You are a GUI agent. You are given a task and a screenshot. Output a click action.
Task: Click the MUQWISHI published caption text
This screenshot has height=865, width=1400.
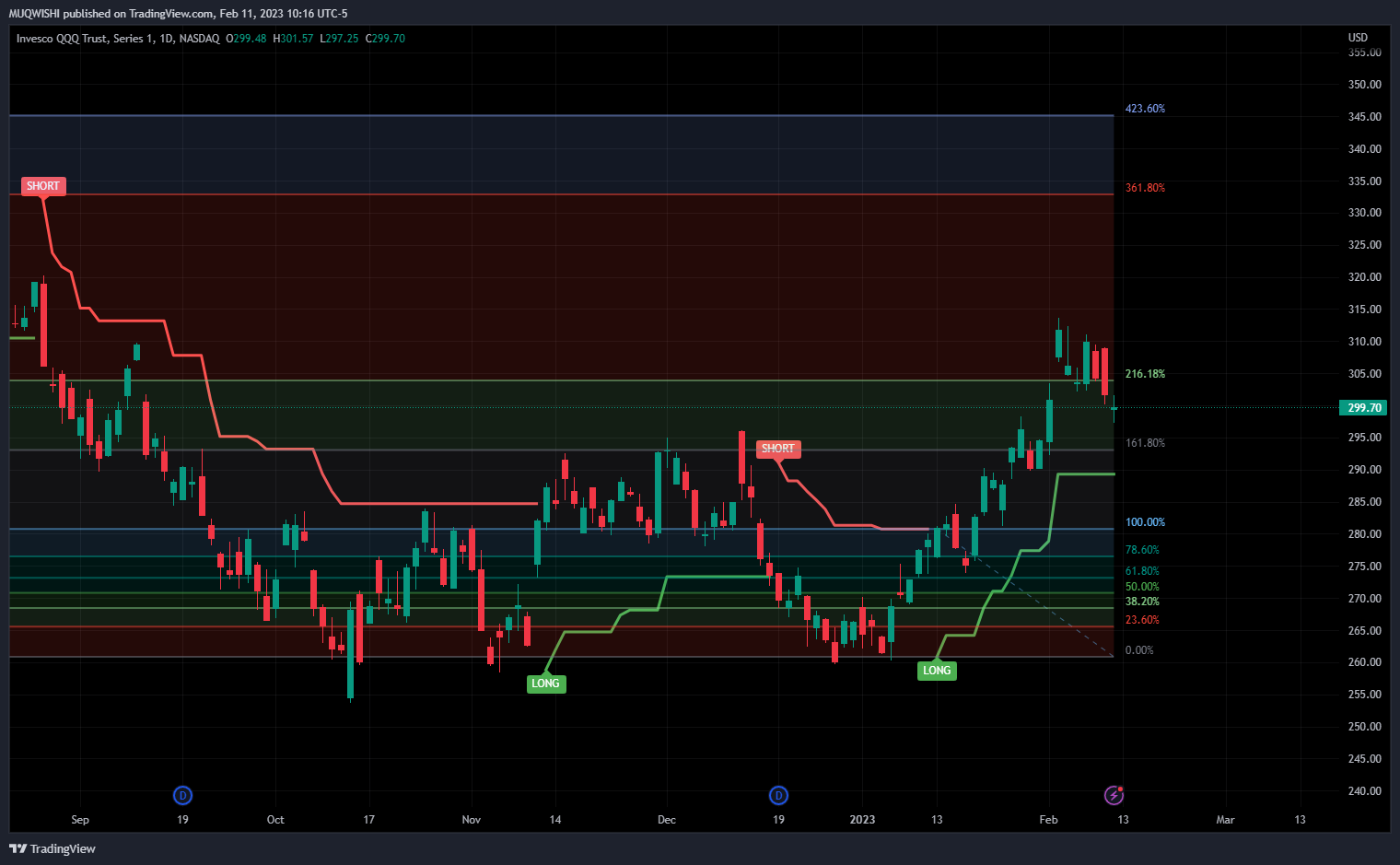pyautogui.click(x=178, y=14)
